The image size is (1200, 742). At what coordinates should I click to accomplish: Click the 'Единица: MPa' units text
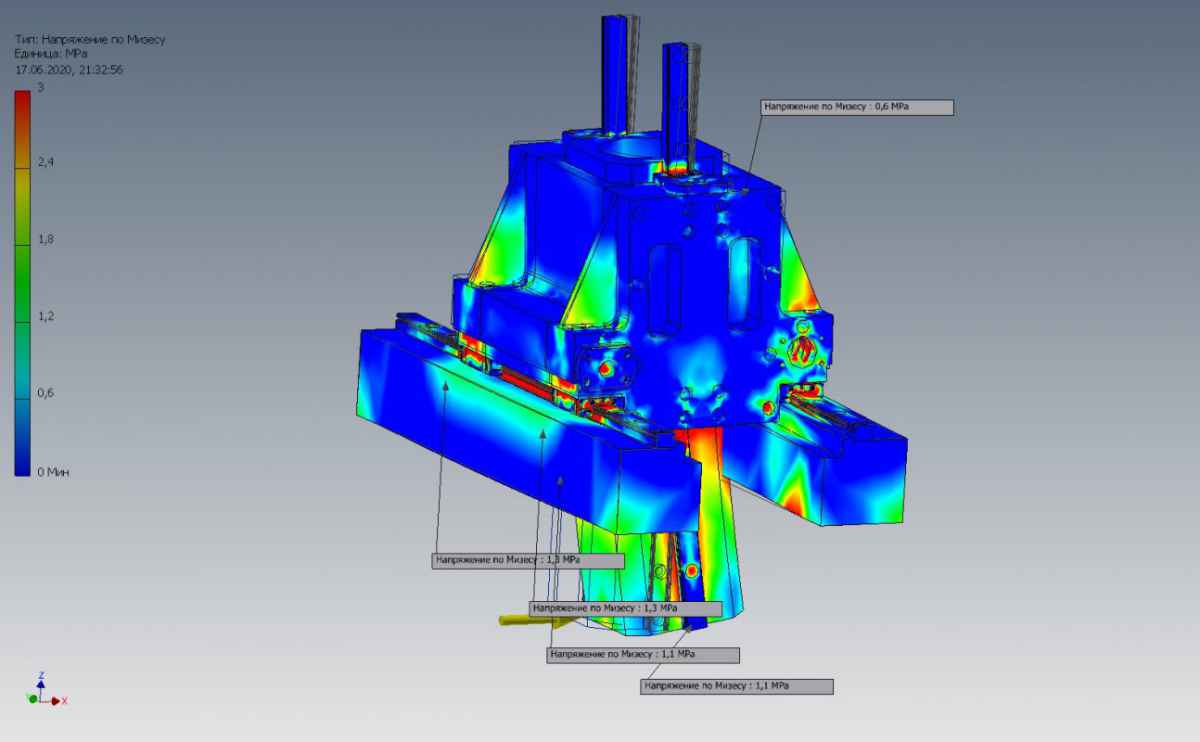tap(51, 52)
